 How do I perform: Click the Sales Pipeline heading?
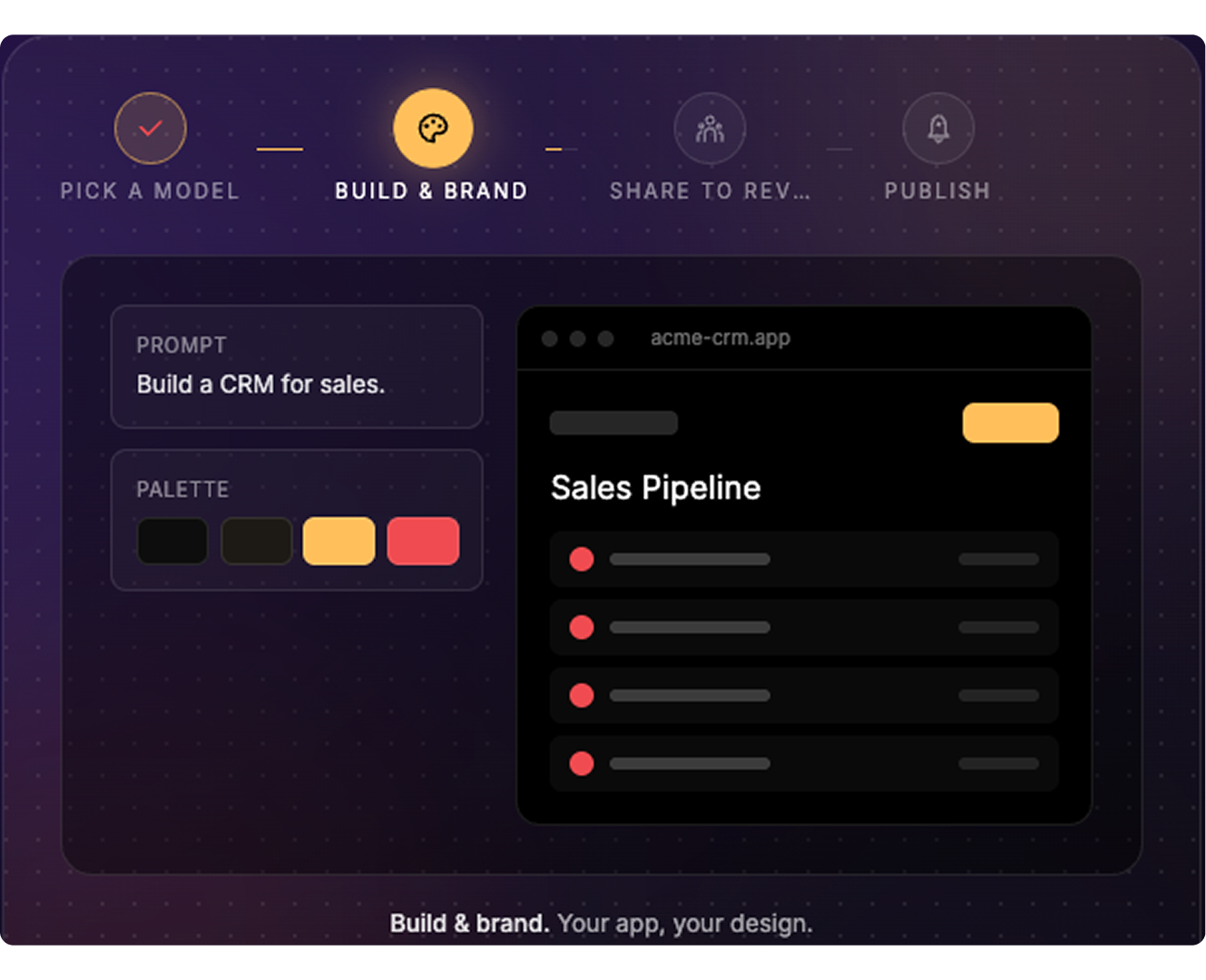pyautogui.click(x=656, y=488)
